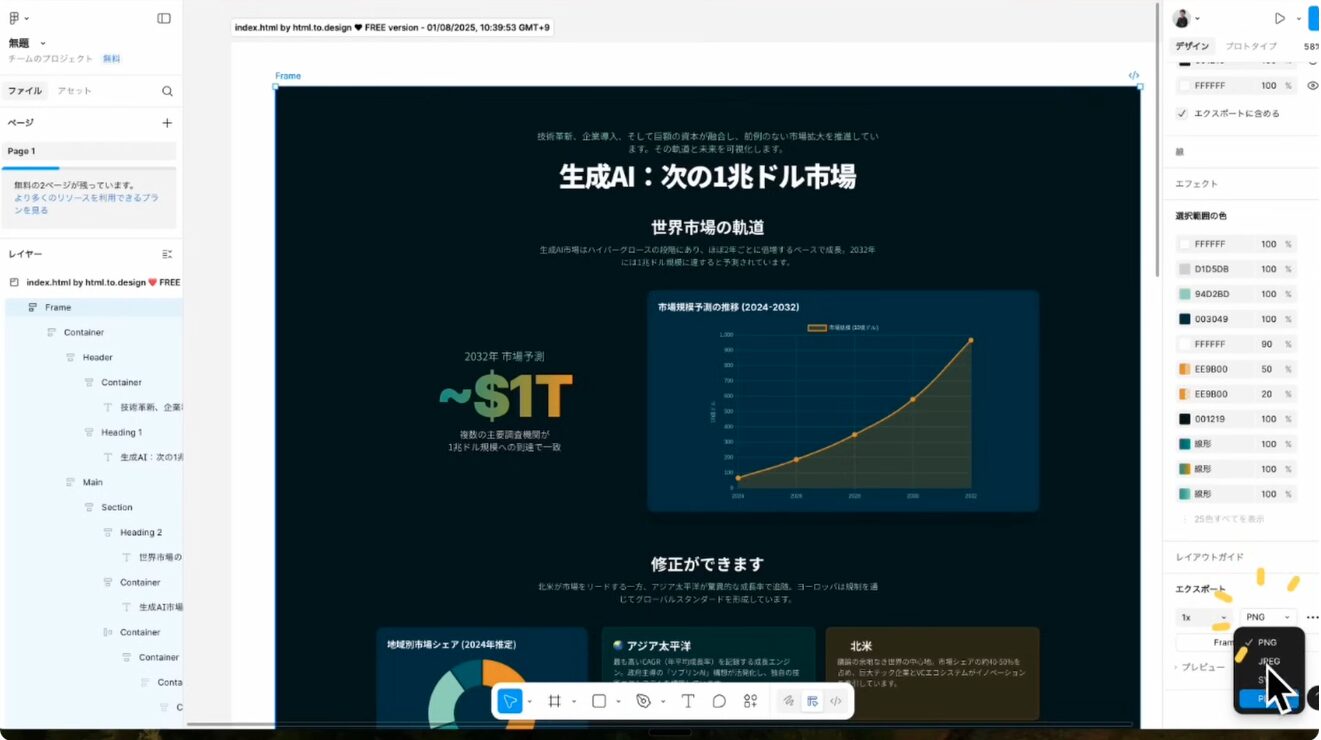
Task: Select the Pen tool
Action: click(643, 701)
